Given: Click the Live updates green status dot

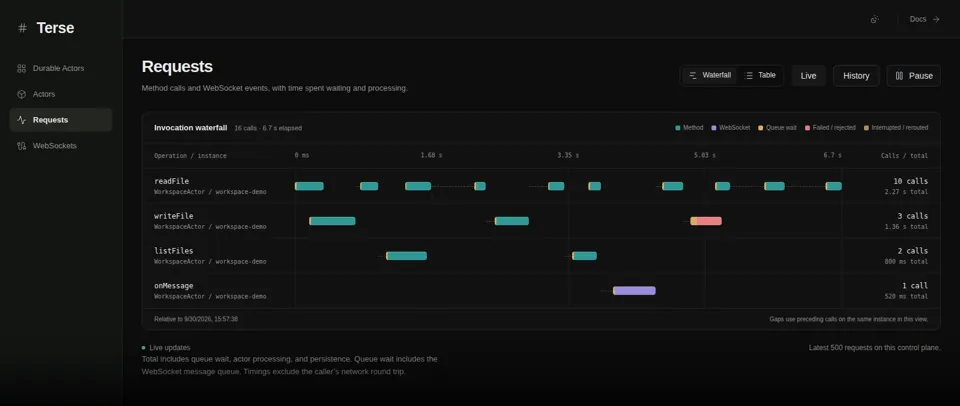Looking at the screenshot, I should [x=144, y=348].
